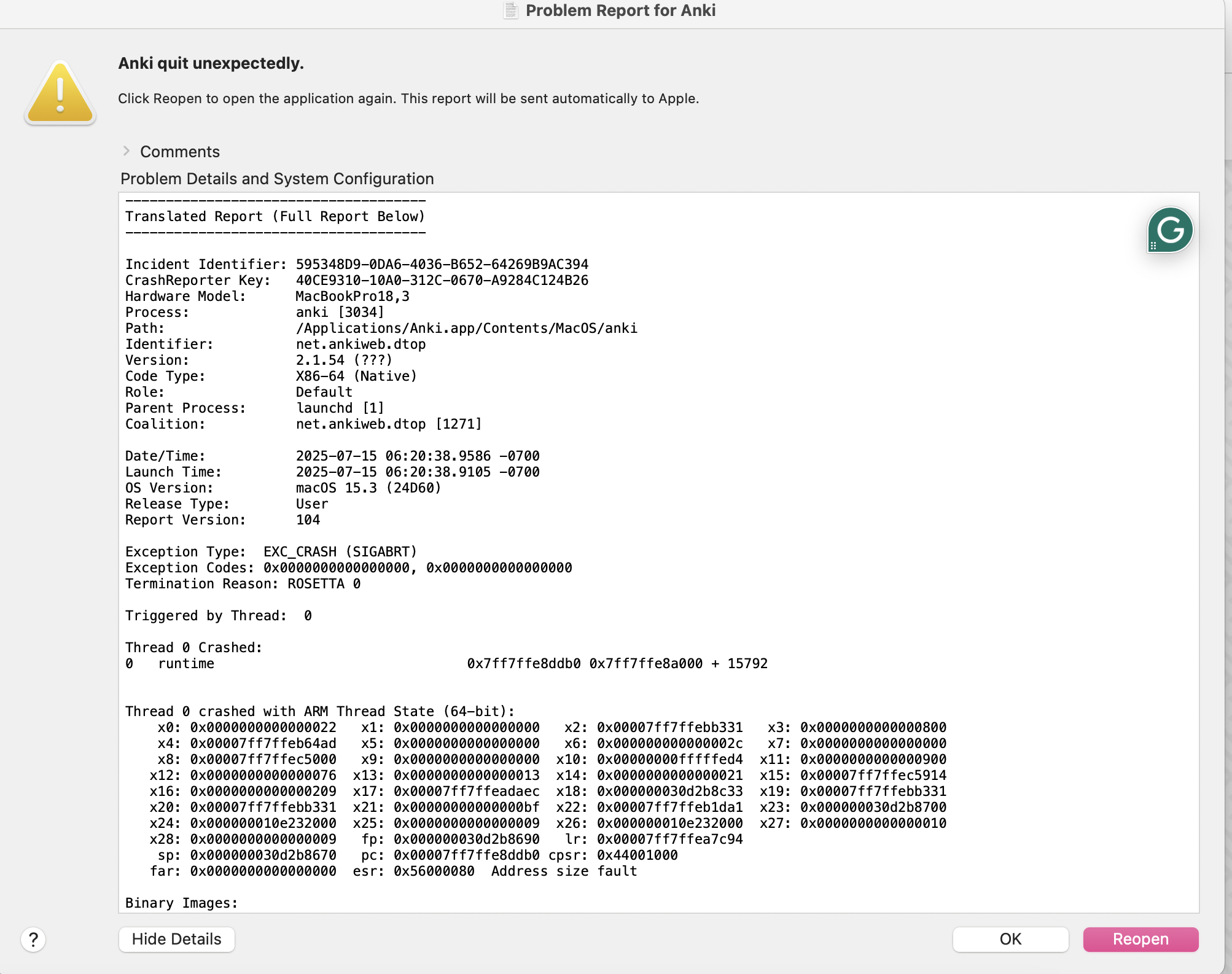Click the Translated Report header text
Image resolution: width=1232 pixels, height=974 pixels.
(x=275, y=216)
